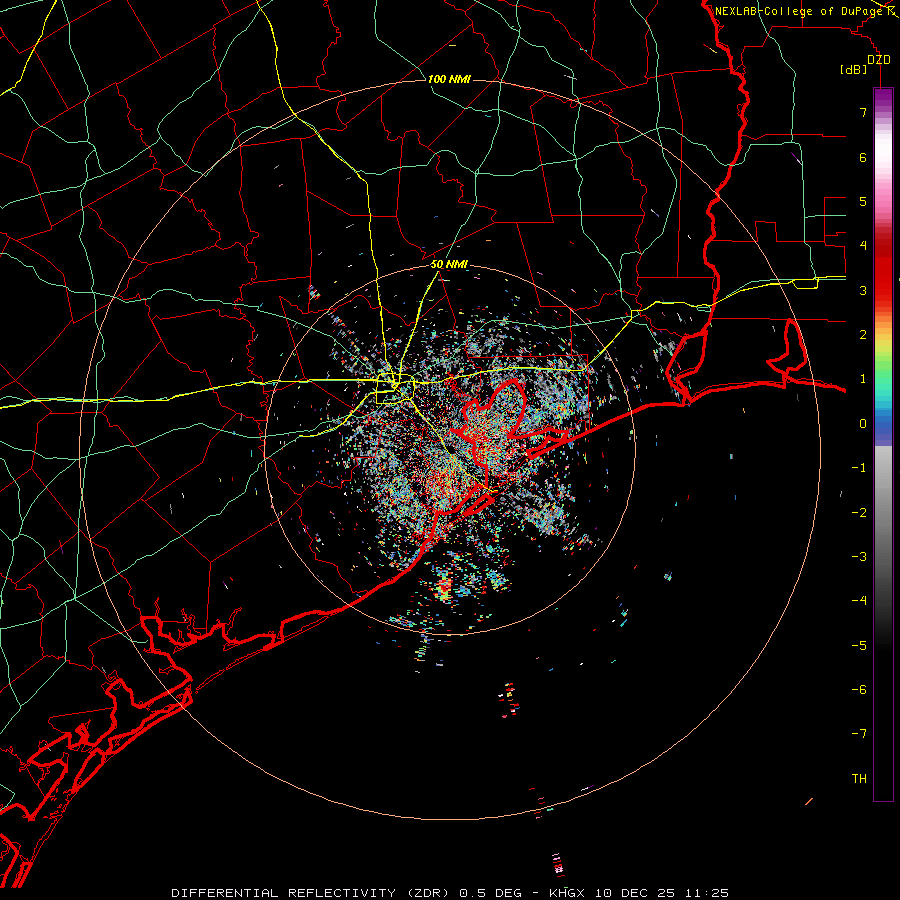Pick the "-6" label on the dB scale

pyautogui.click(x=859, y=690)
